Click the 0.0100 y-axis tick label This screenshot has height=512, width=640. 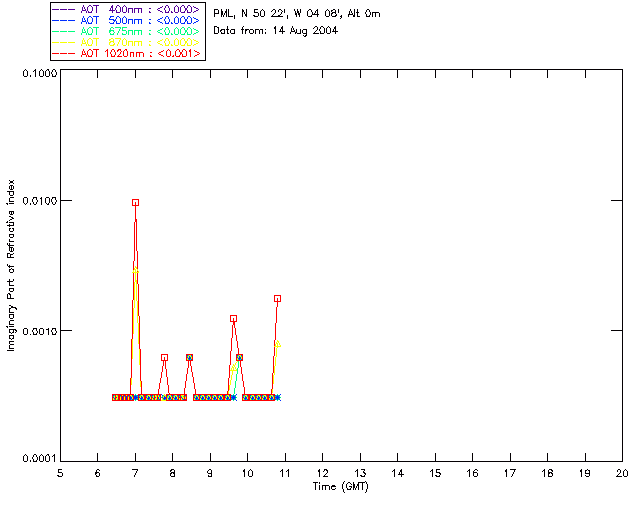40,201
